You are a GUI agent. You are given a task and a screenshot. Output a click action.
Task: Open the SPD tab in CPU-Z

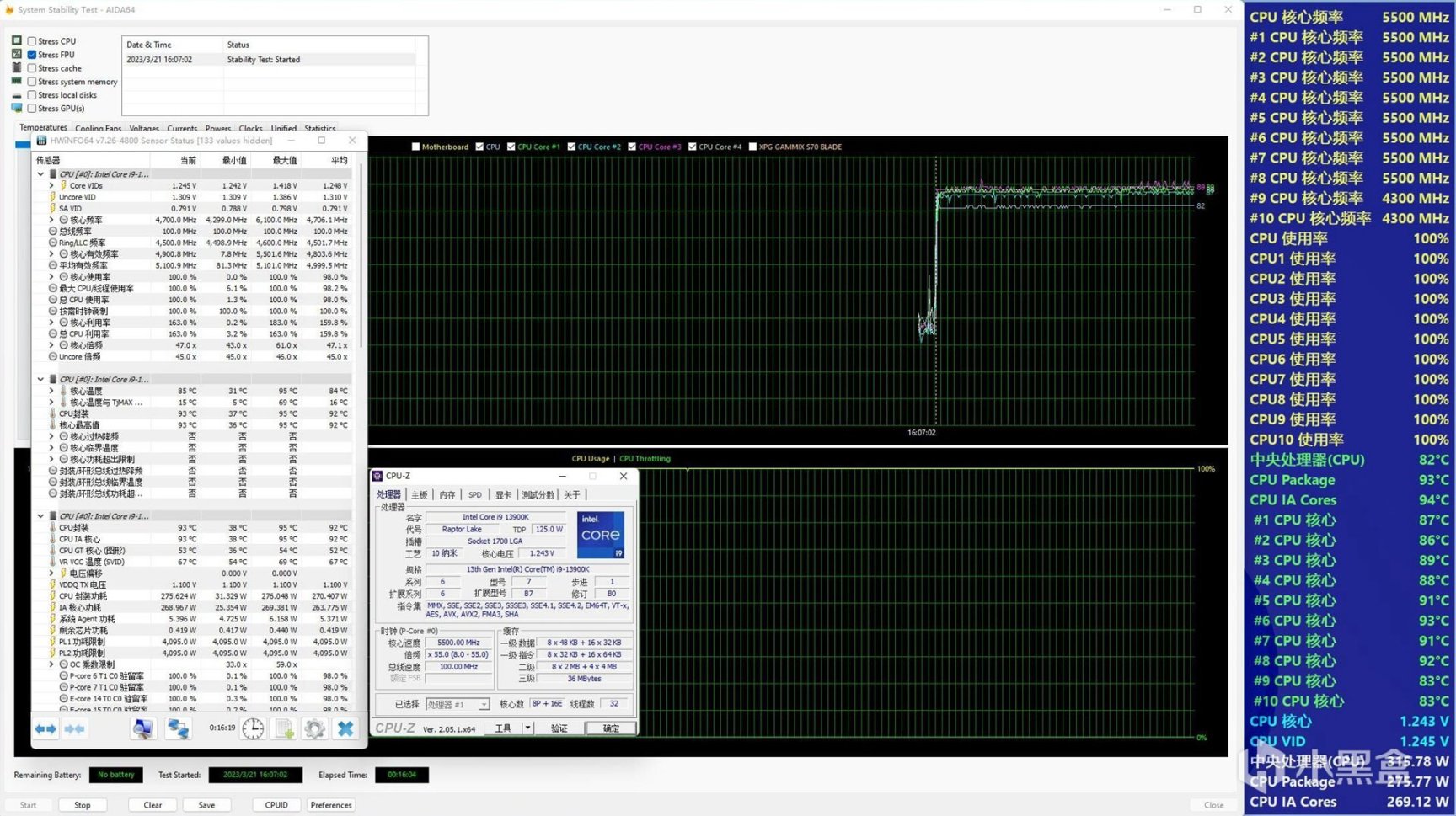475,494
